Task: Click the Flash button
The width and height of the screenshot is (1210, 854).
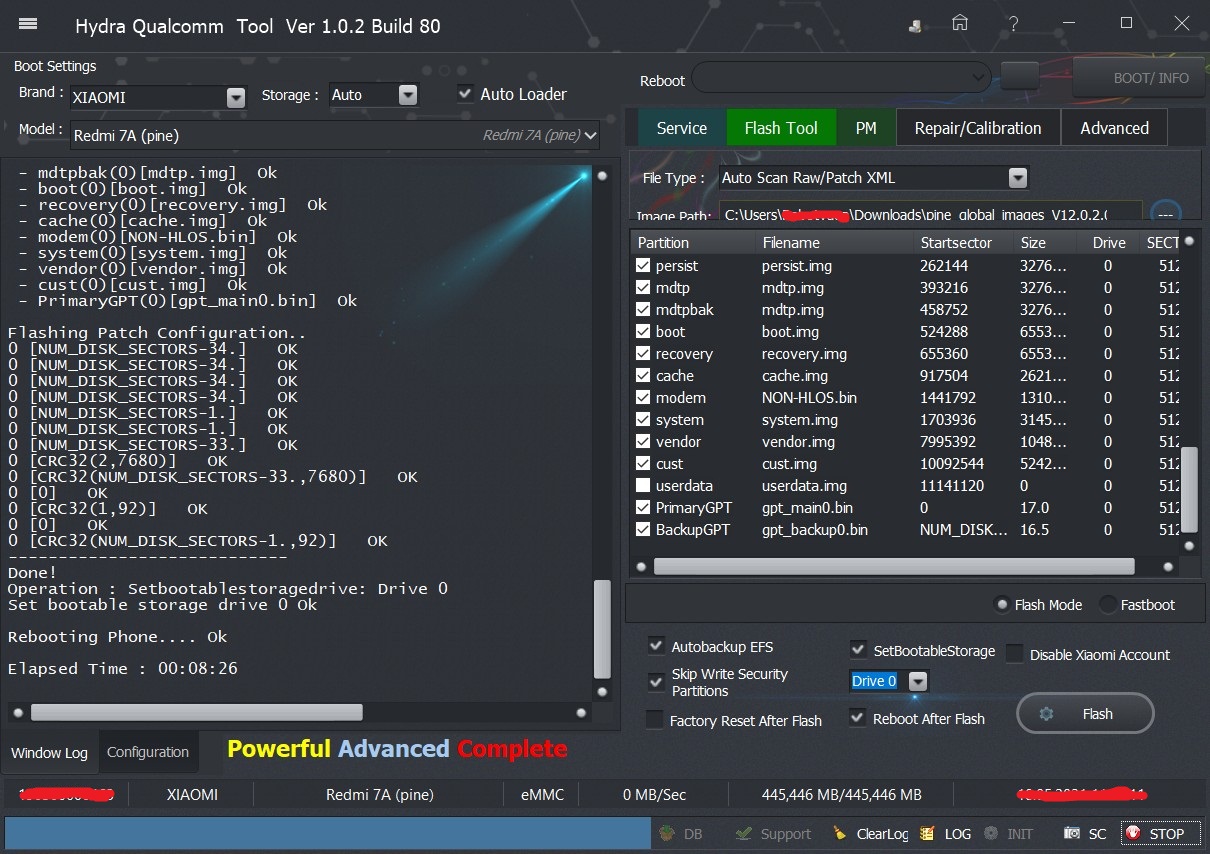Action: 1085,714
